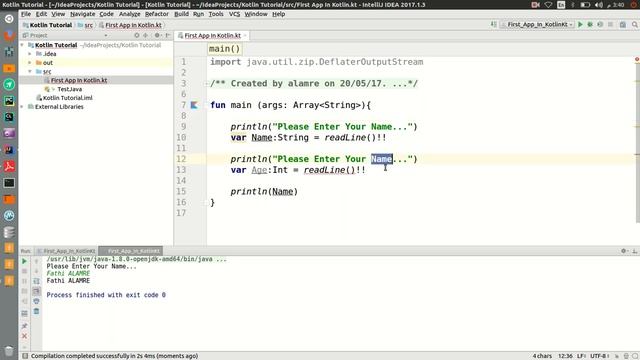Open the Build menu
Viewport: 640px width, 360px height.
tap(181, 14)
